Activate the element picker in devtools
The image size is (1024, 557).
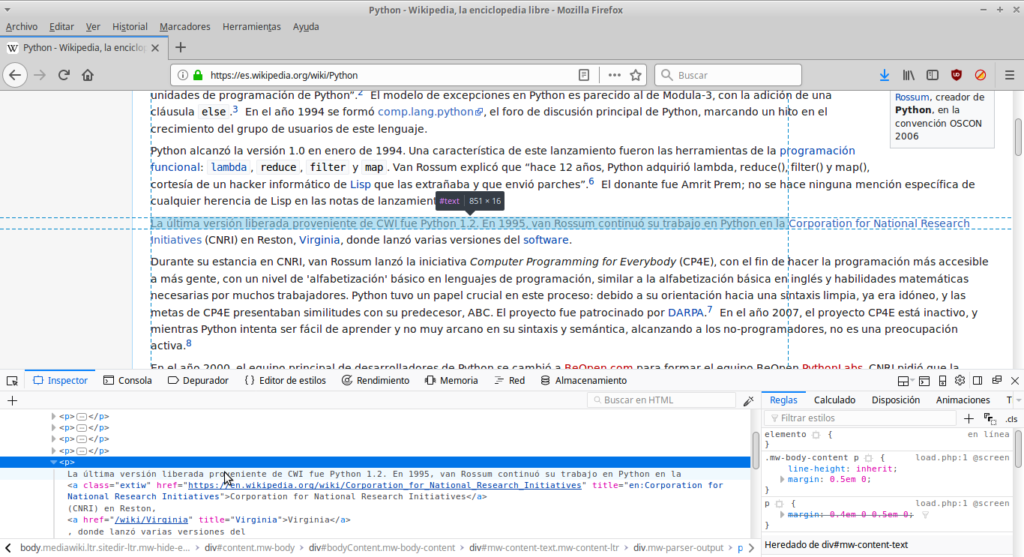(x=12, y=381)
